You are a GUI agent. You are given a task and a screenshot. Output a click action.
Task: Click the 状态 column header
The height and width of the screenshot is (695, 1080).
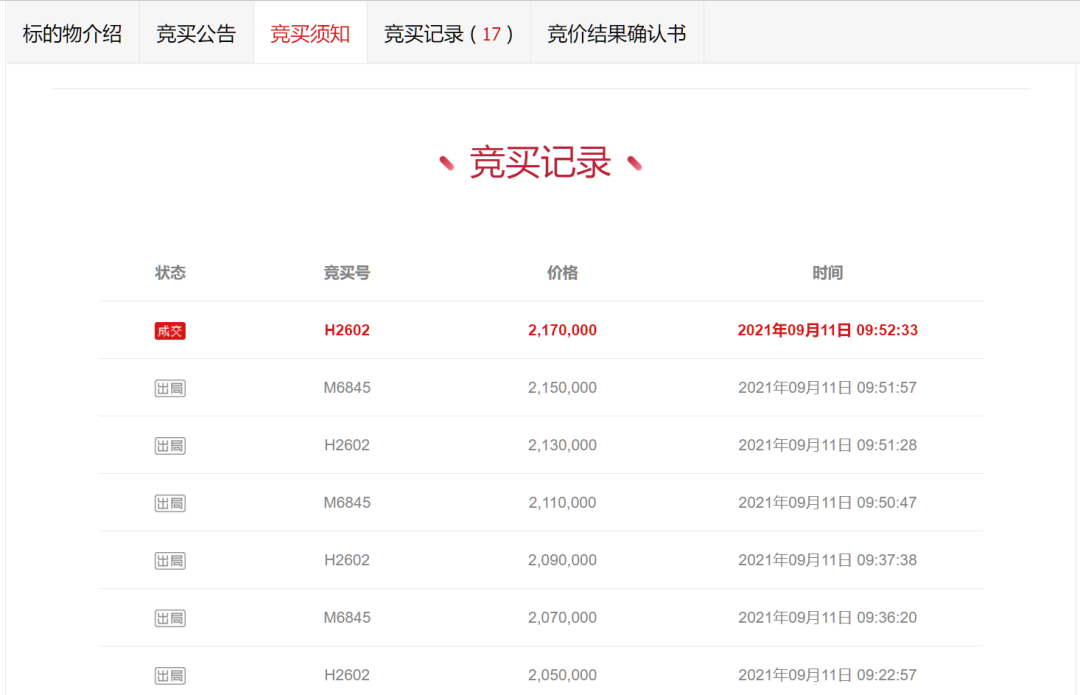click(x=170, y=272)
